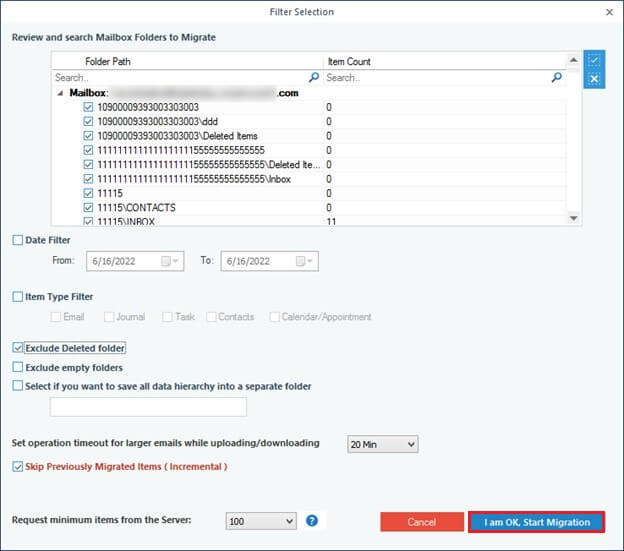
Task: Open the 100 minimum items dropdown
Action: tap(261, 521)
